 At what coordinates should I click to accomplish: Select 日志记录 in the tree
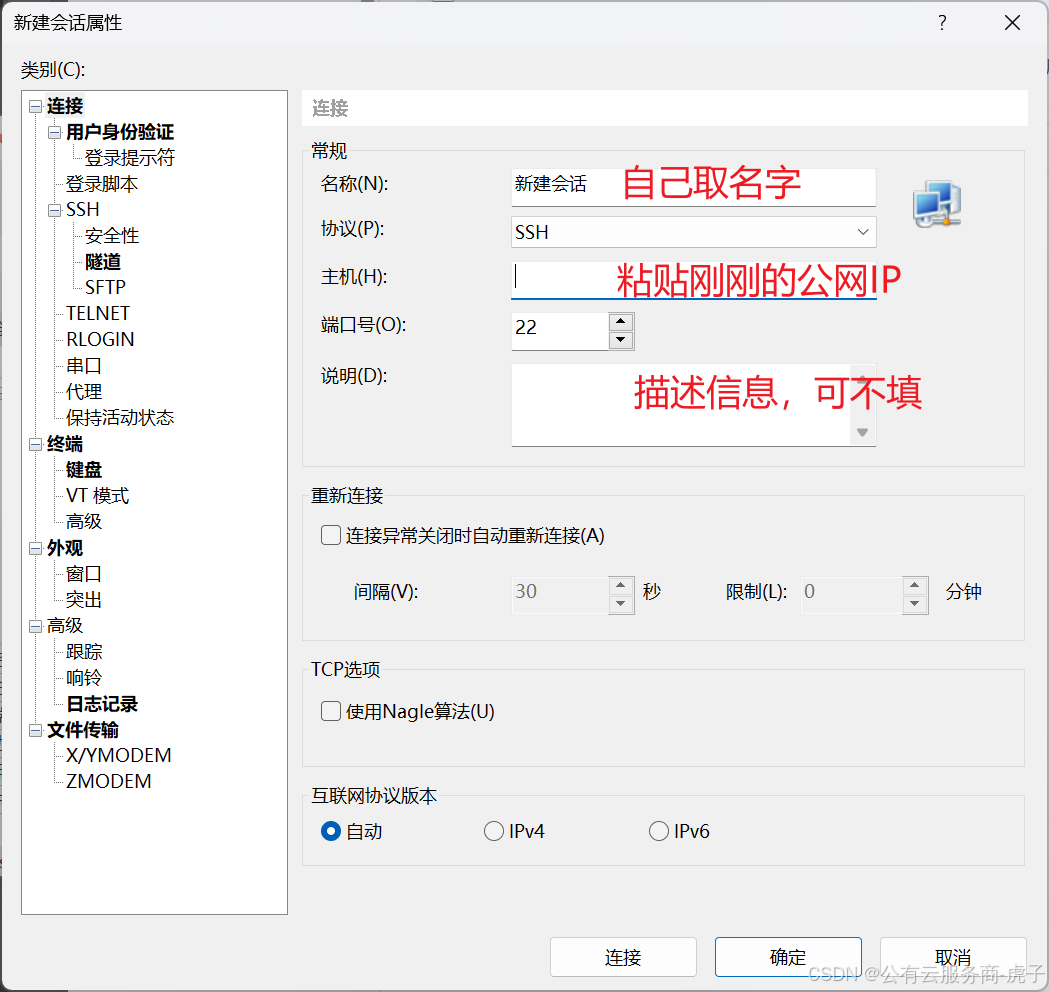pyautogui.click(x=102, y=704)
